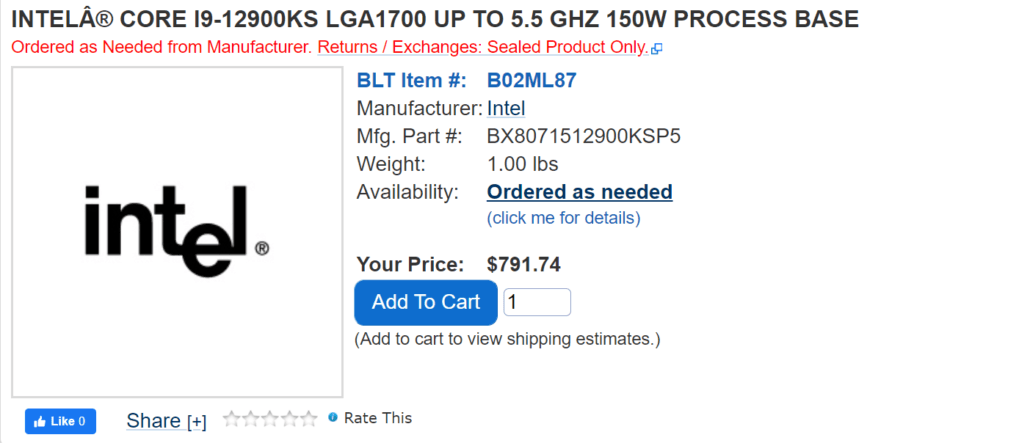Image resolution: width=1030 pixels, height=443 pixels.
Task: Click the external link icon after Sealed Product Only
Action: pos(656,49)
